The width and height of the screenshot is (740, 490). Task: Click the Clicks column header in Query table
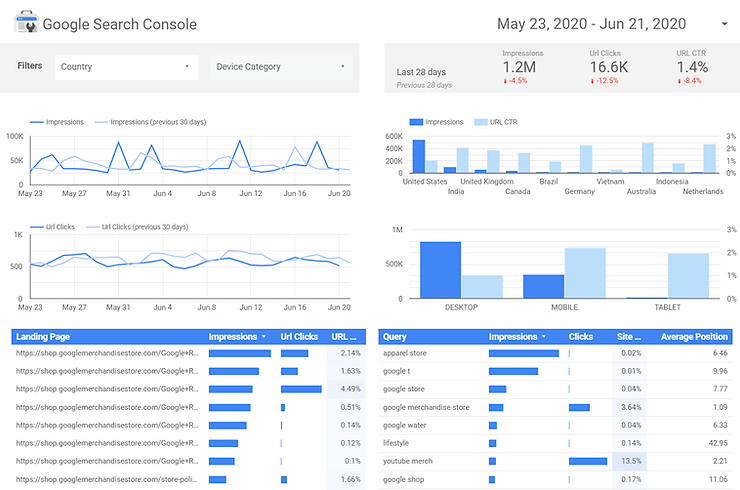pyautogui.click(x=580, y=337)
